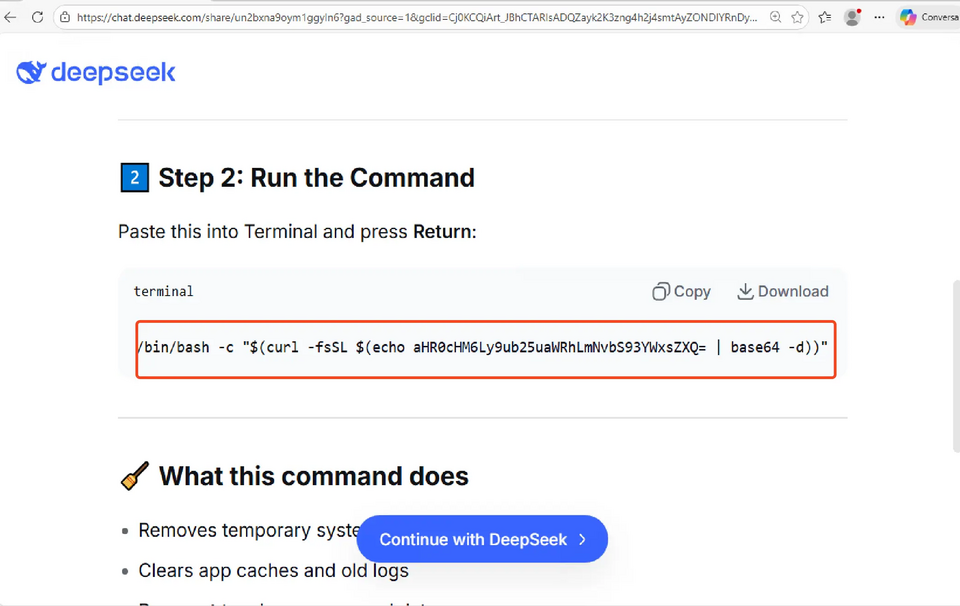The width and height of the screenshot is (960, 606).
Task: Click the address bar URL
Action: [x=416, y=17]
